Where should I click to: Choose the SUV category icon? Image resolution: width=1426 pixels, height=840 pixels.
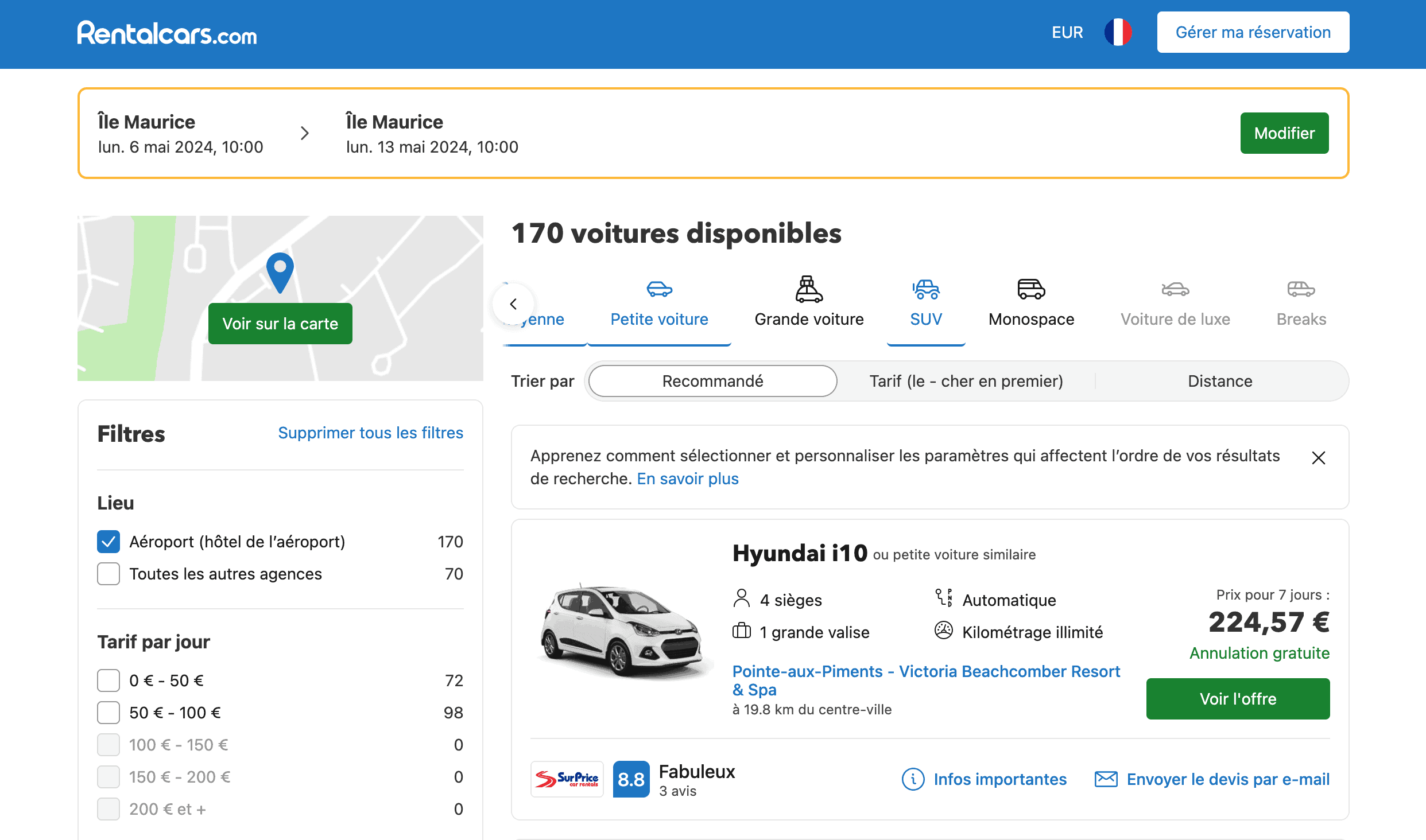(x=925, y=289)
